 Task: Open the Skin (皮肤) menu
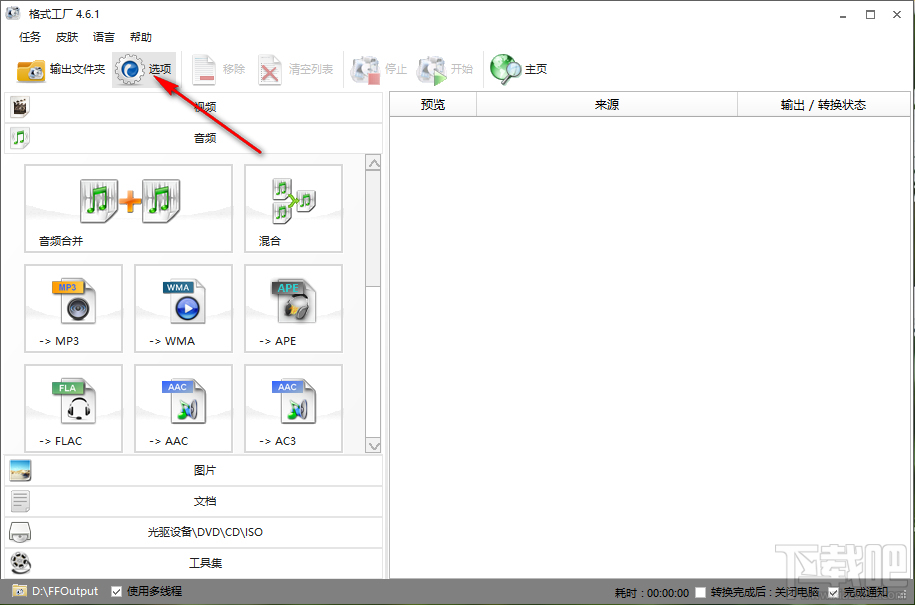(67, 37)
